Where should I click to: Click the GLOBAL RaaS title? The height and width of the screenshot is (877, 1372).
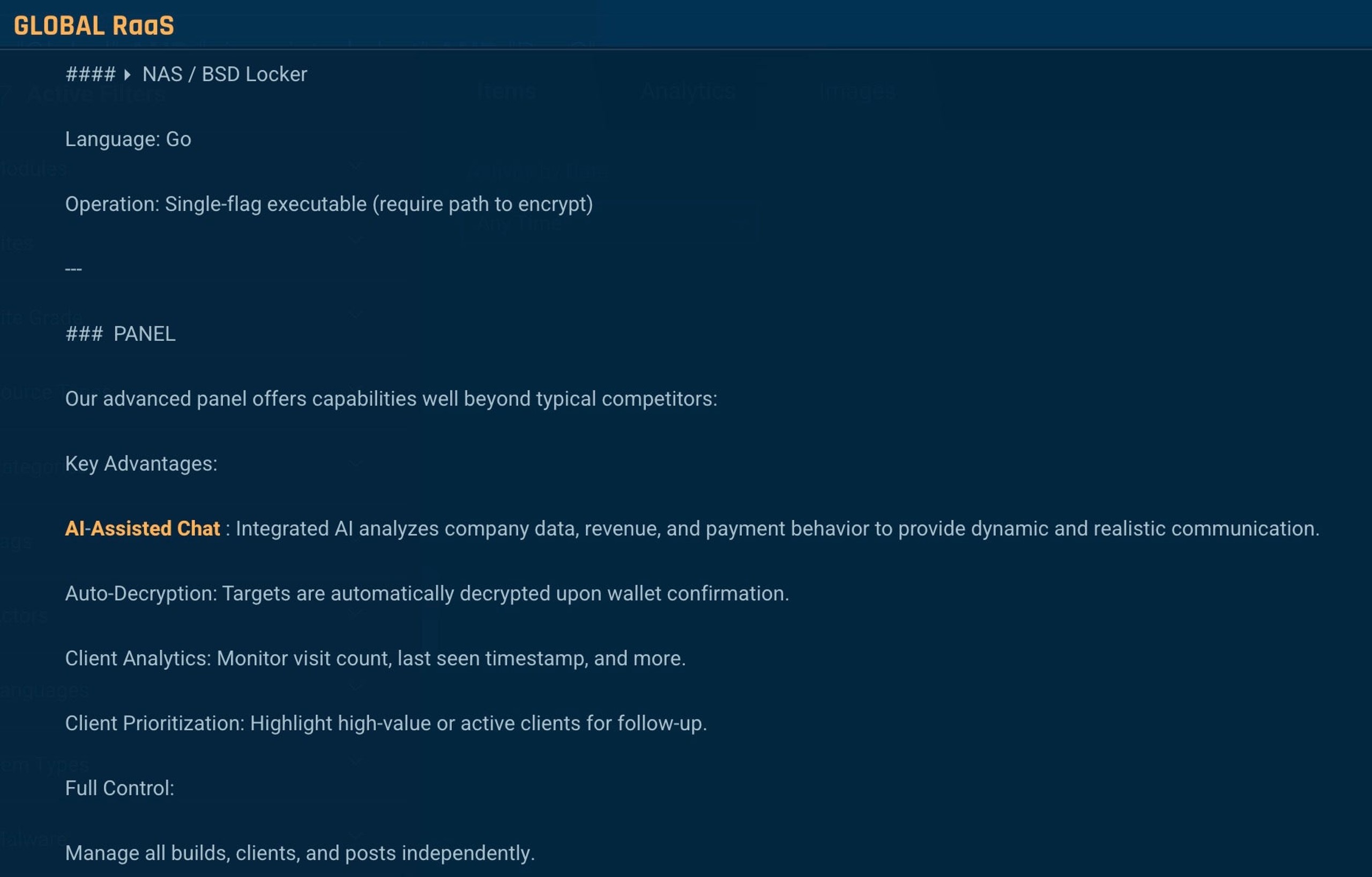[93, 26]
